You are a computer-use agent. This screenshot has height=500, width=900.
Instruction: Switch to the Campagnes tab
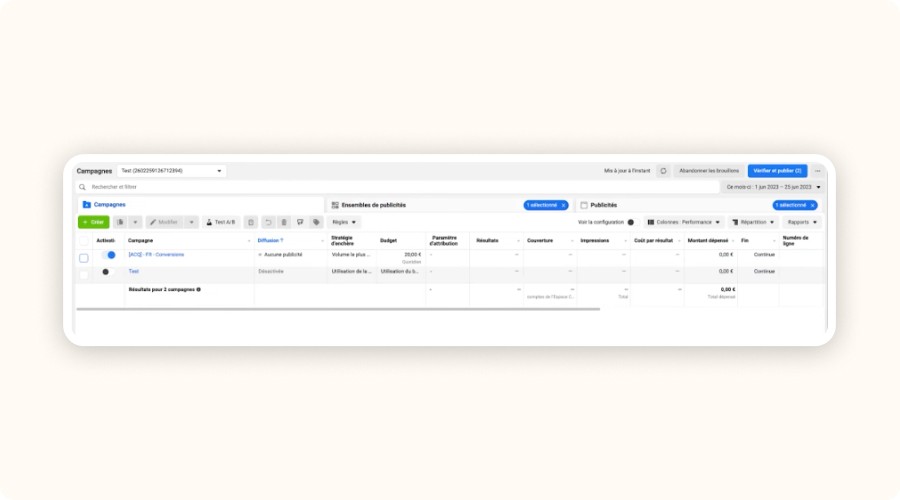[x=201, y=205]
